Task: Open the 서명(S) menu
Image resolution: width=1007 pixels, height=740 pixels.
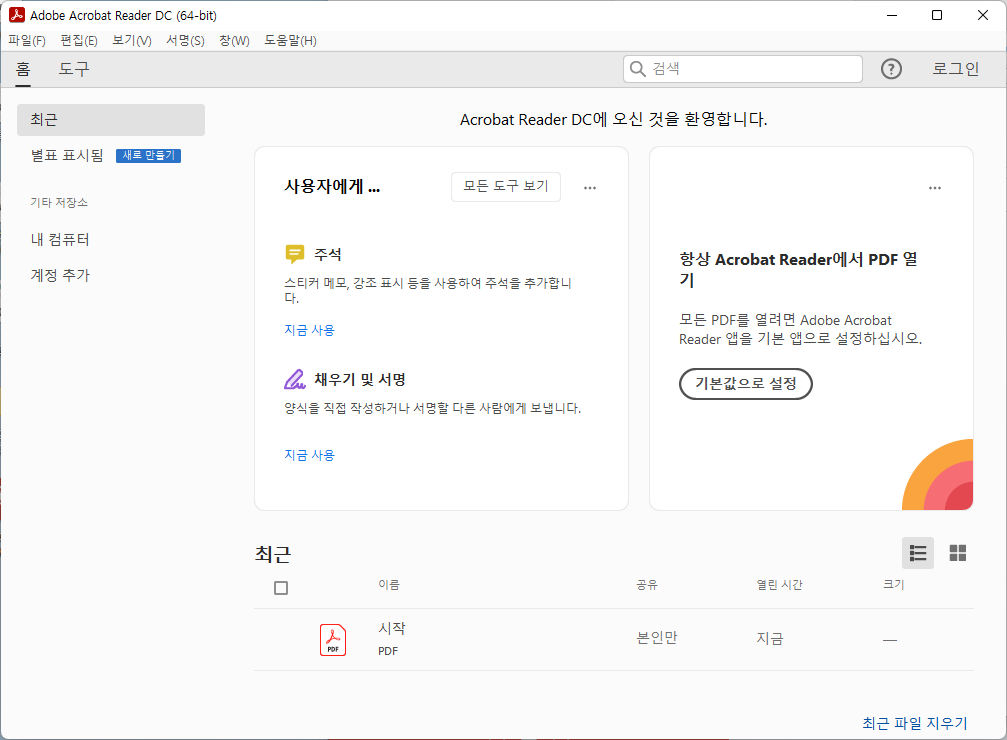Action: pos(185,40)
